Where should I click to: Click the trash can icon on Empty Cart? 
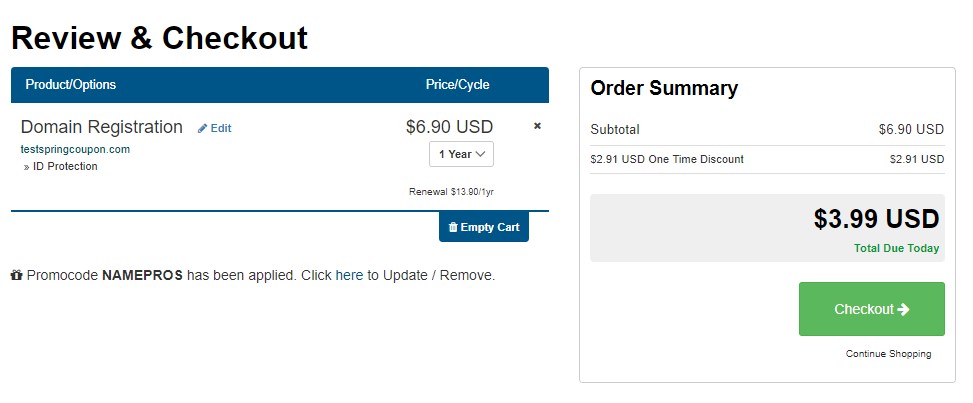pos(453,227)
